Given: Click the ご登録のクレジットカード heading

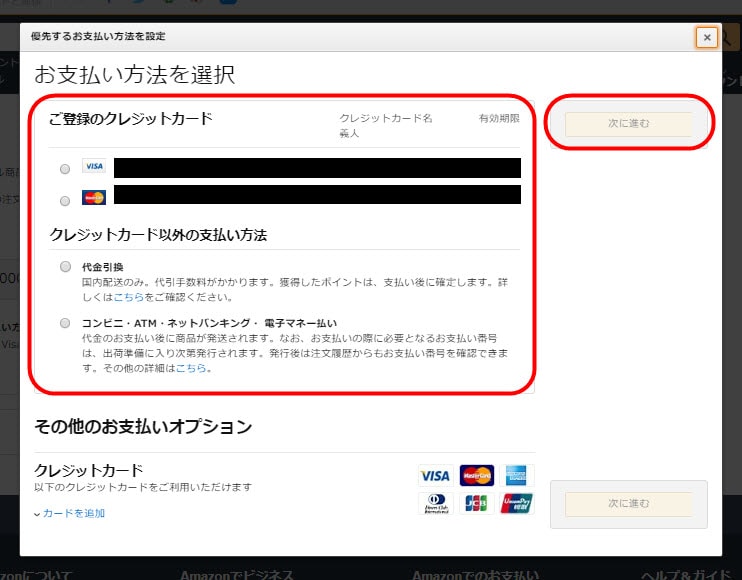Looking at the screenshot, I should pyautogui.click(x=131, y=118).
